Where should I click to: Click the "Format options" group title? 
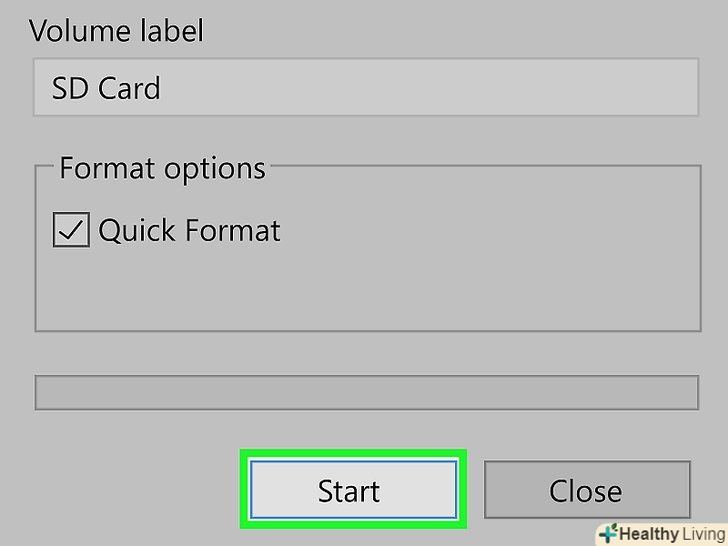162,168
